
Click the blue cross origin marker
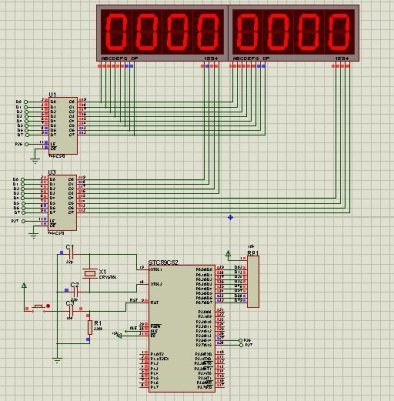tap(230, 218)
